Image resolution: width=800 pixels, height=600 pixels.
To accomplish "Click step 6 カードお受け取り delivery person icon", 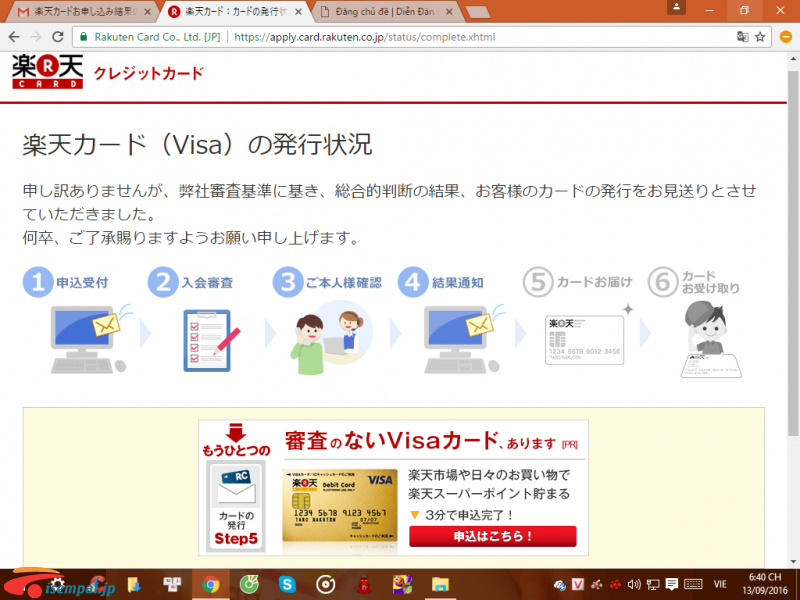I will click(x=710, y=339).
